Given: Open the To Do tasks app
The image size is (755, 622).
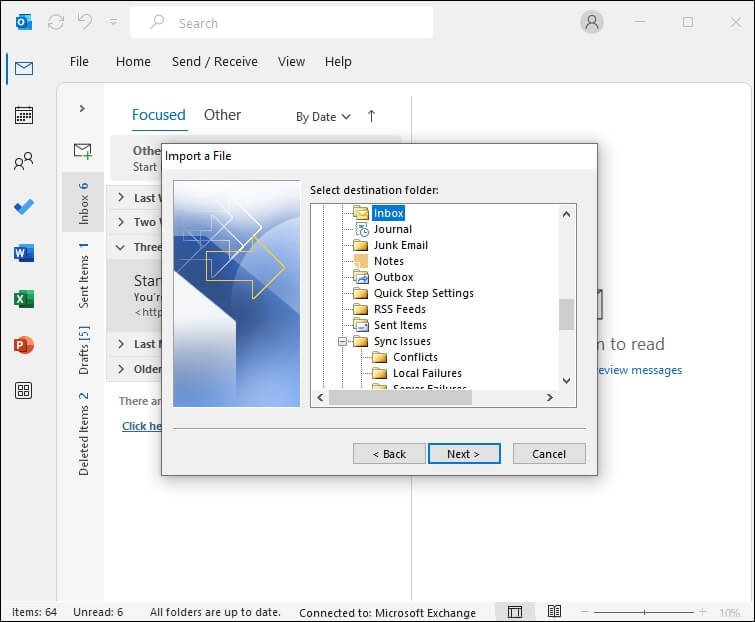Looking at the screenshot, I should pos(24,207).
